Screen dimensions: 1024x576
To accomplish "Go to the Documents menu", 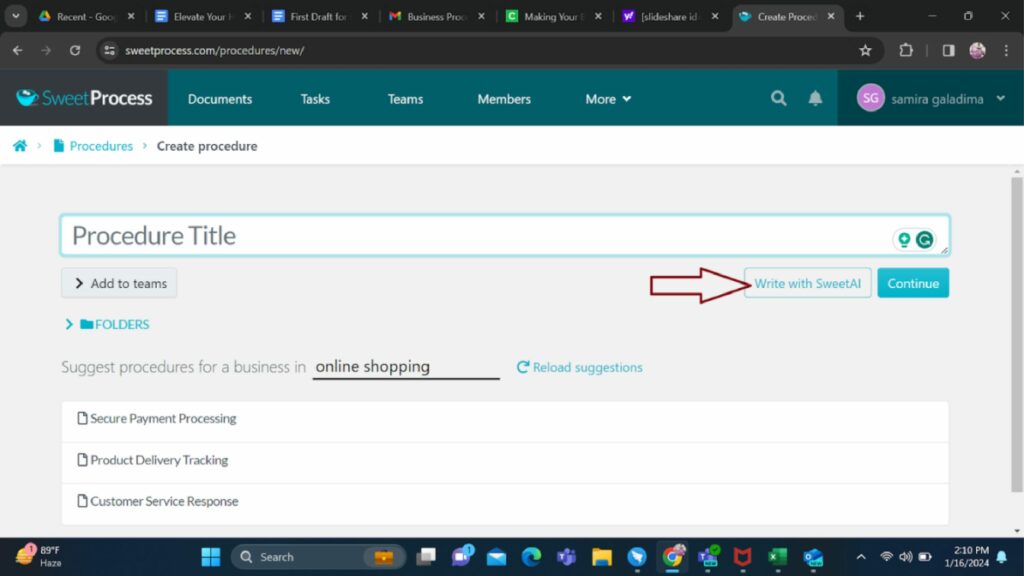I will [220, 99].
